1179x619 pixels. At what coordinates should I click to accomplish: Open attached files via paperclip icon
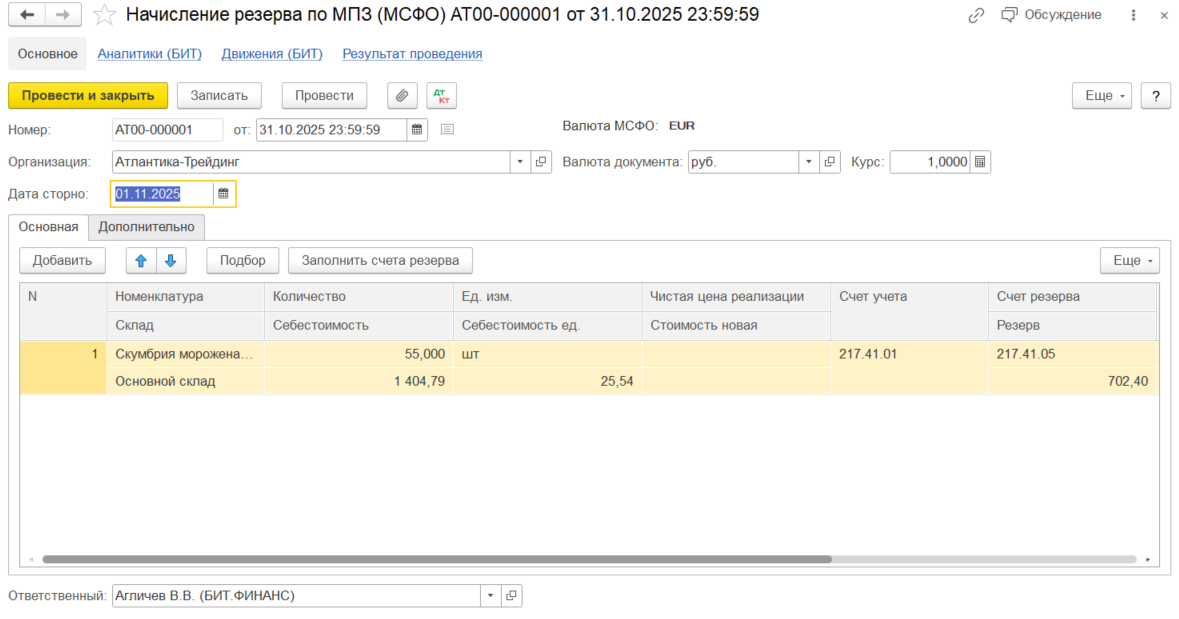pos(402,95)
